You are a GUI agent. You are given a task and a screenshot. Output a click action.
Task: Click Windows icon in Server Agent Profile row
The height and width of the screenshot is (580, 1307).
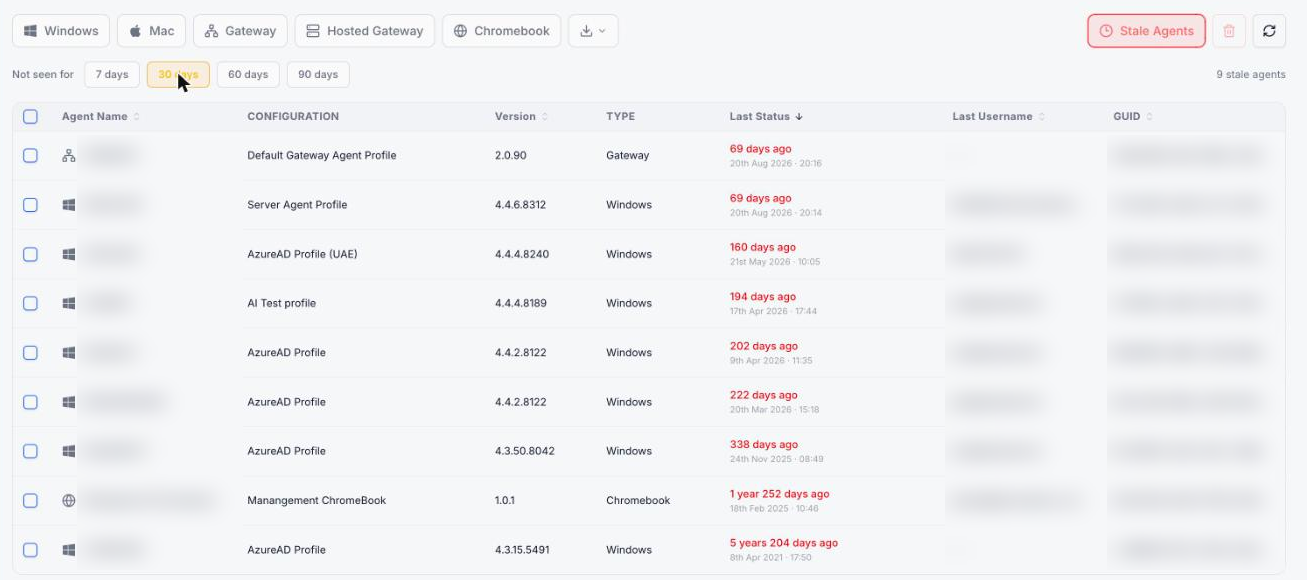click(69, 205)
